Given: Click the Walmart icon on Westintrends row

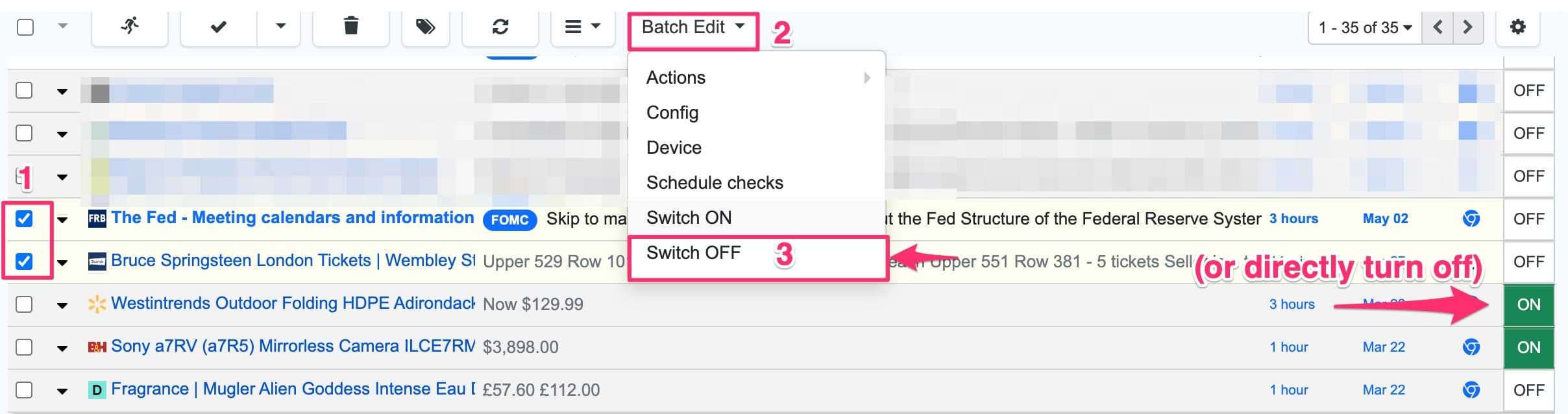Looking at the screenshot, I should 95,304.
